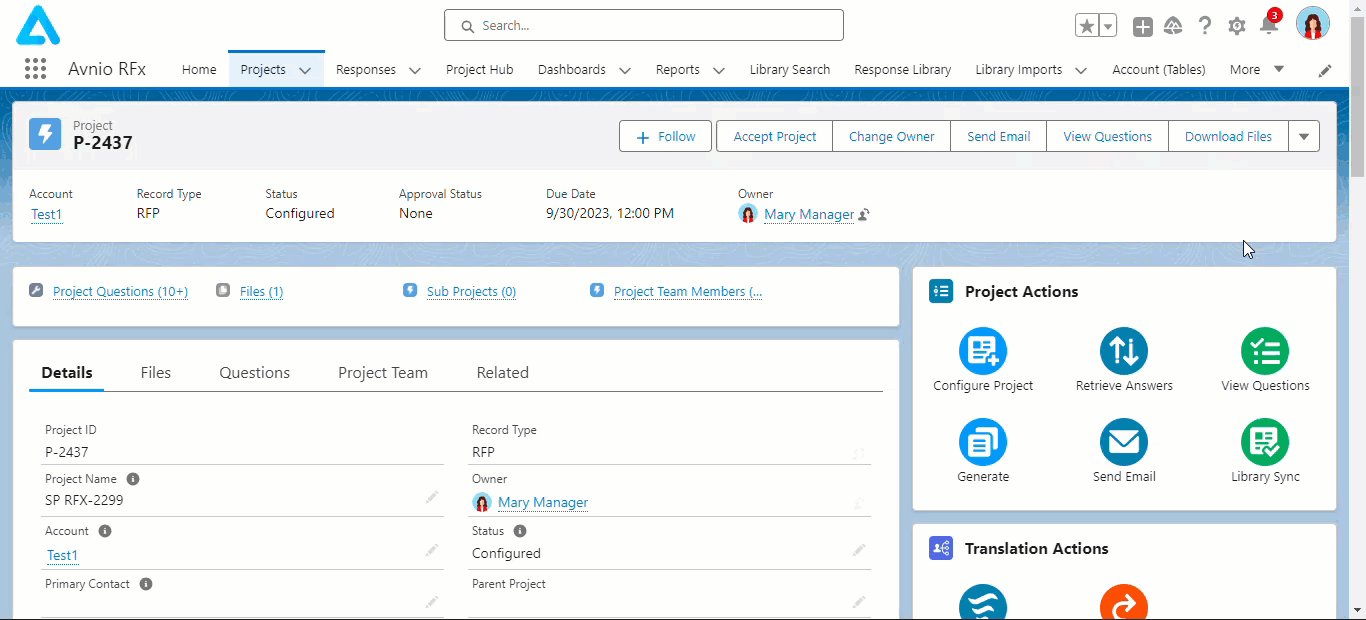Click the Retrieve Answers icon
Viewport: 1366px width, 620px height.
click(1123, 351)
